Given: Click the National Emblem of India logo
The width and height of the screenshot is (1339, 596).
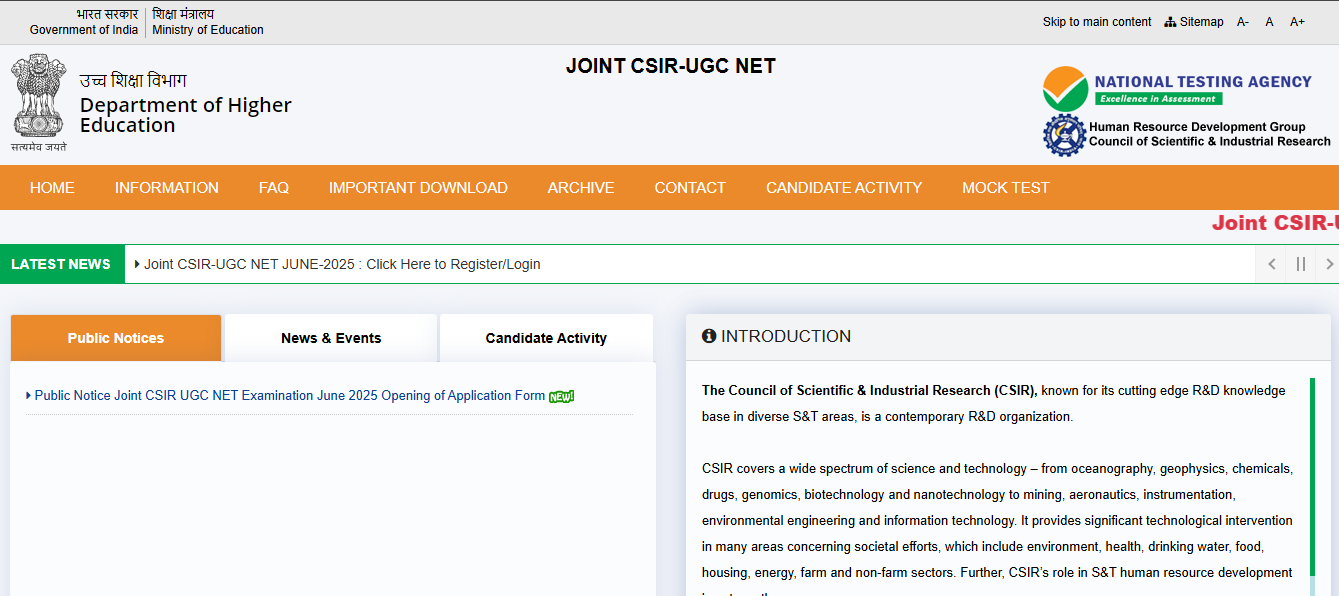Looking at the screenshot, I should pyautogui.click(x=39, y=102).
